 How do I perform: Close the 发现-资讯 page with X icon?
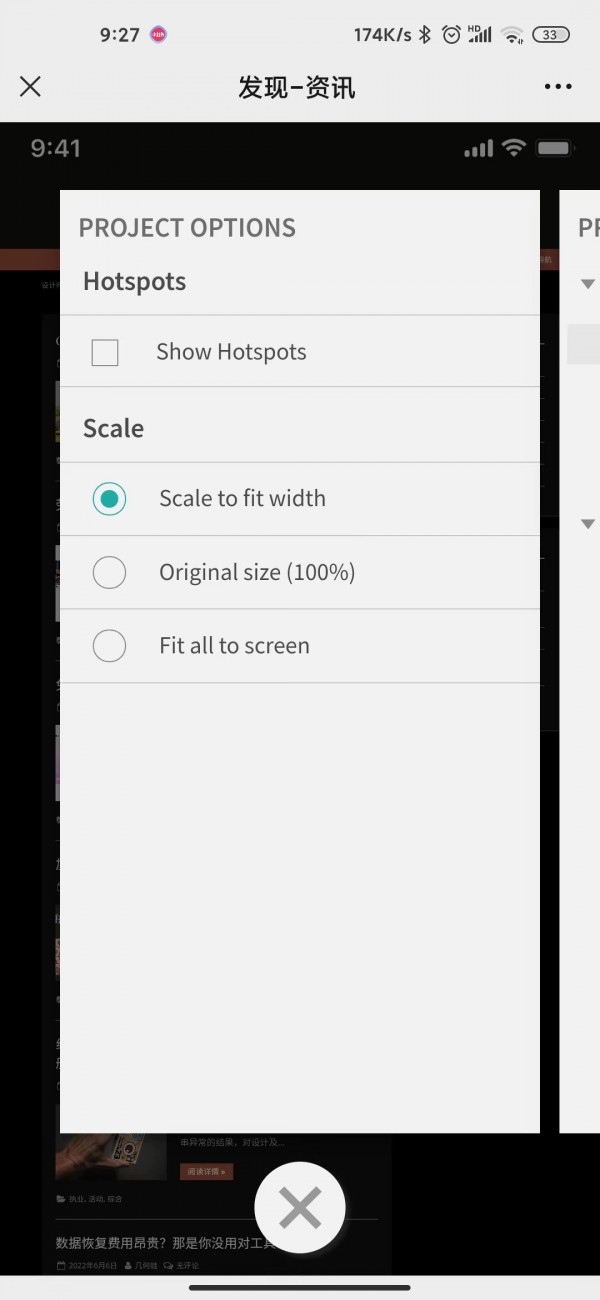tap(30, 87)
